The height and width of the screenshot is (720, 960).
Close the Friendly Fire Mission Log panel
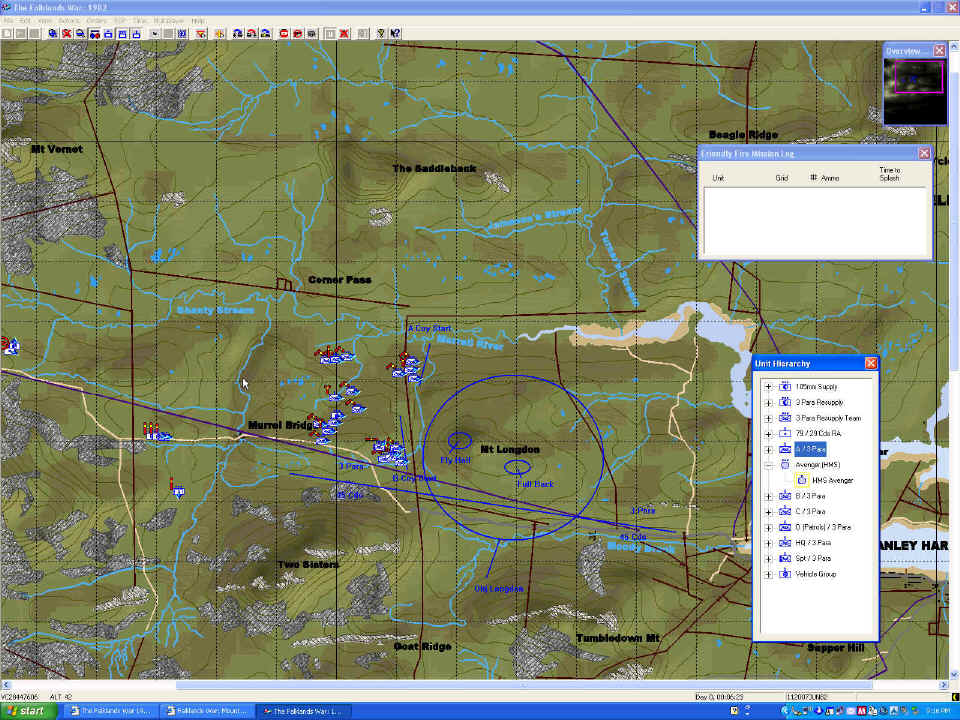(924, 153)
